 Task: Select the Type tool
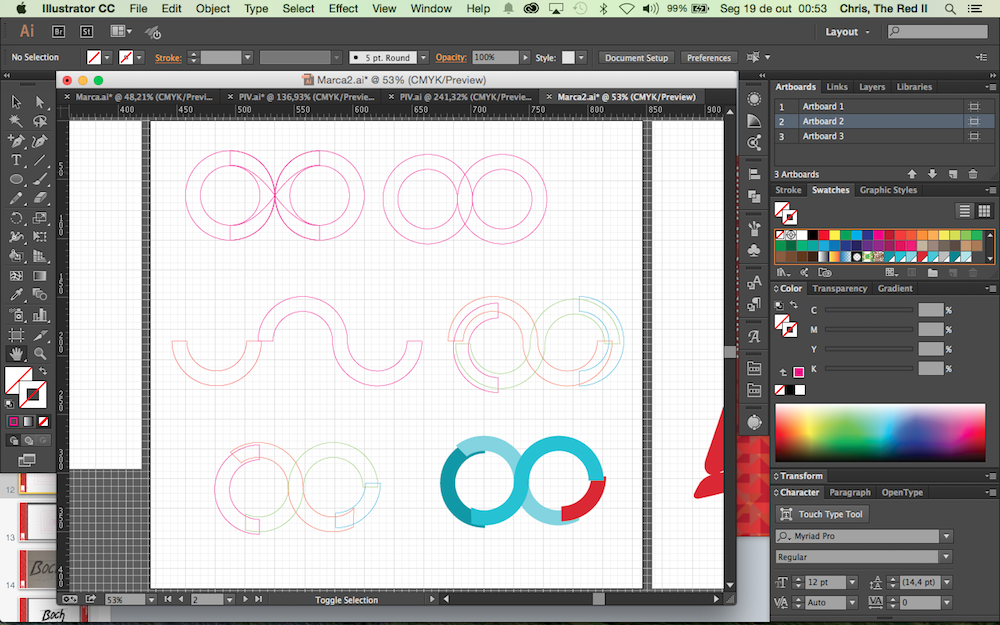click(x=17, y=160)
